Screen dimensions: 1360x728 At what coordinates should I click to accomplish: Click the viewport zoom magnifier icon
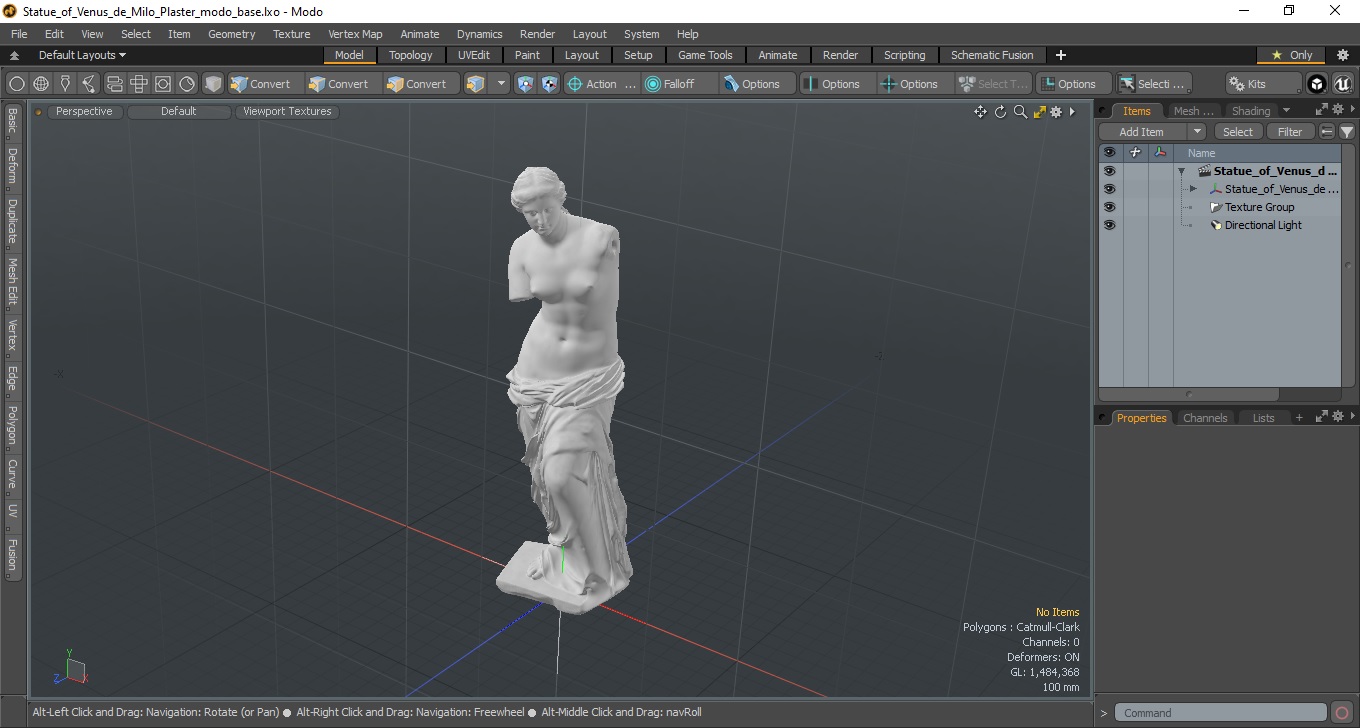point(1020,112)
